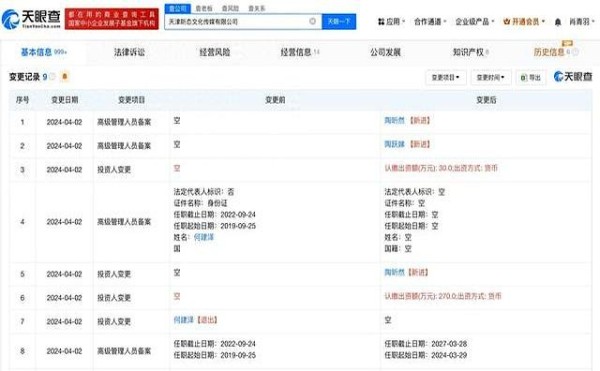
Task: Click 投资人变更 in row 7
Action: coord(114,322)
